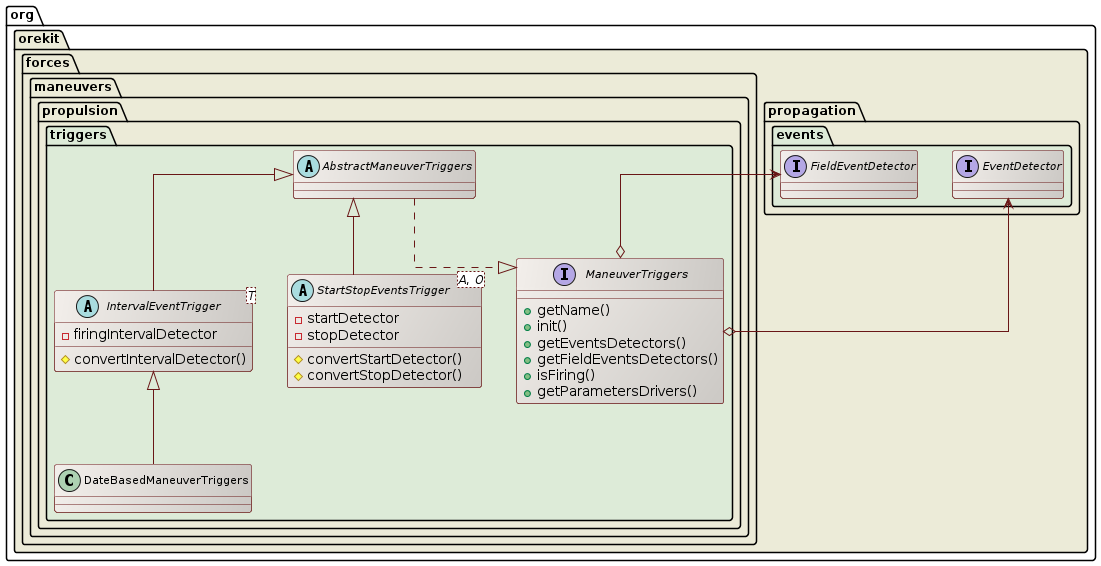Select the 'events' package tab label

[x=799, y=135]
